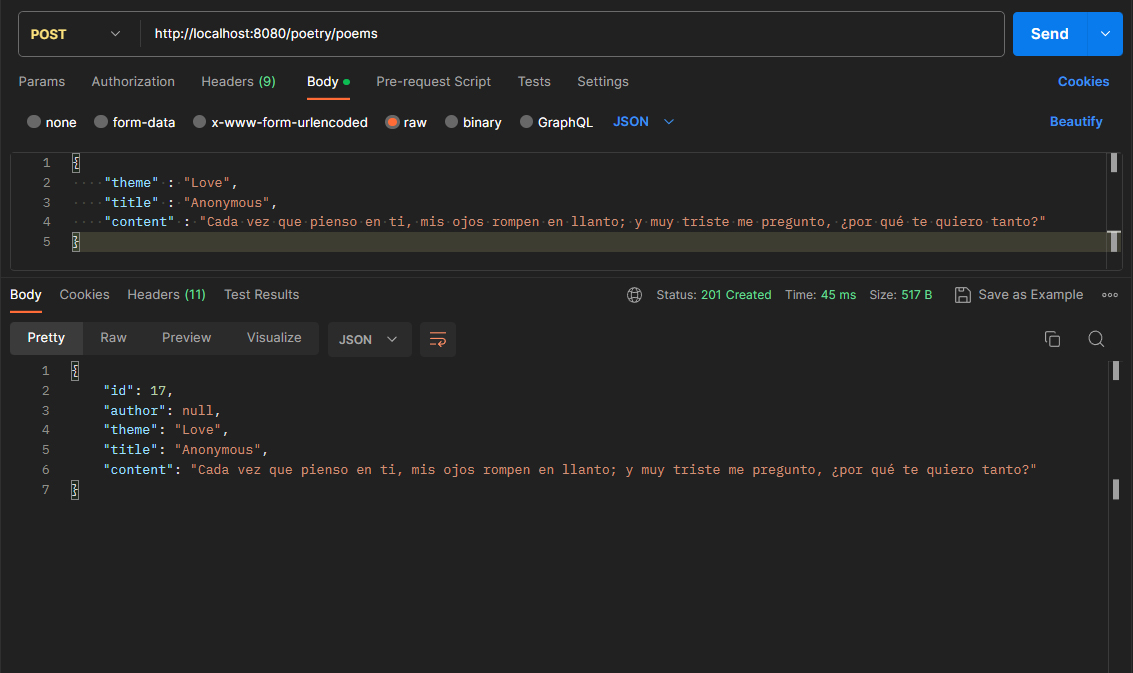The height and width of the screenshot is (673, 1133).
Task: Click the 517 B size value
Action: click(x=916, y=295)
